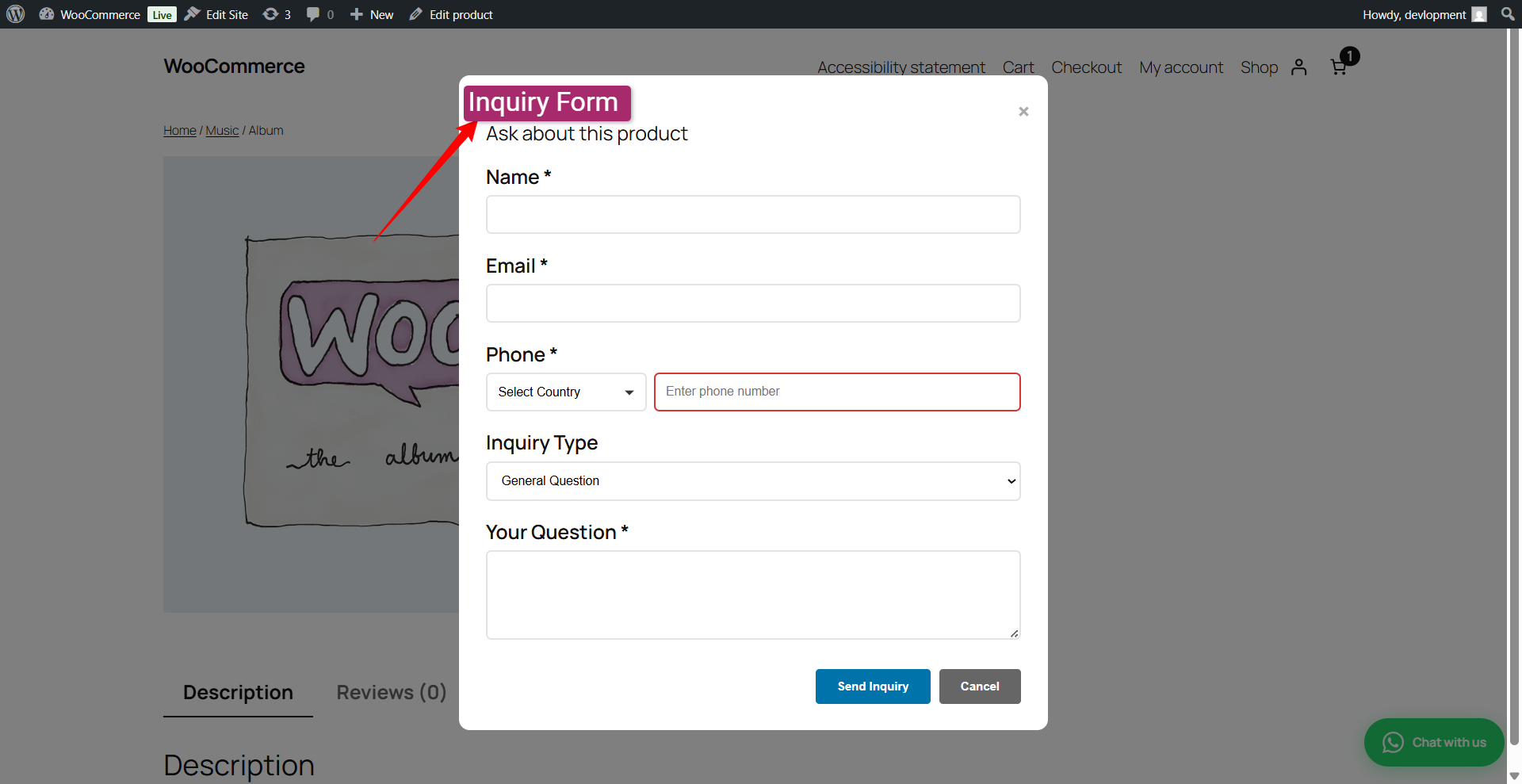Viewport: 1522px width, 784px height.
Task: Click the page vertical scrollbar
Action: [1514, 388]
